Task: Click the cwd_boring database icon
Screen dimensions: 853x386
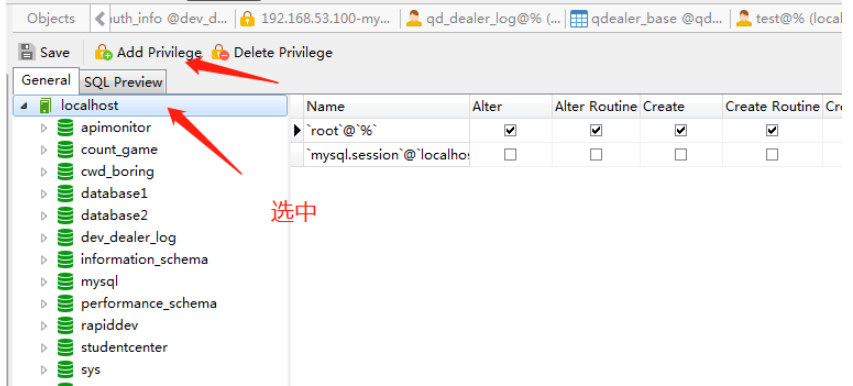Action: (65, 172)
